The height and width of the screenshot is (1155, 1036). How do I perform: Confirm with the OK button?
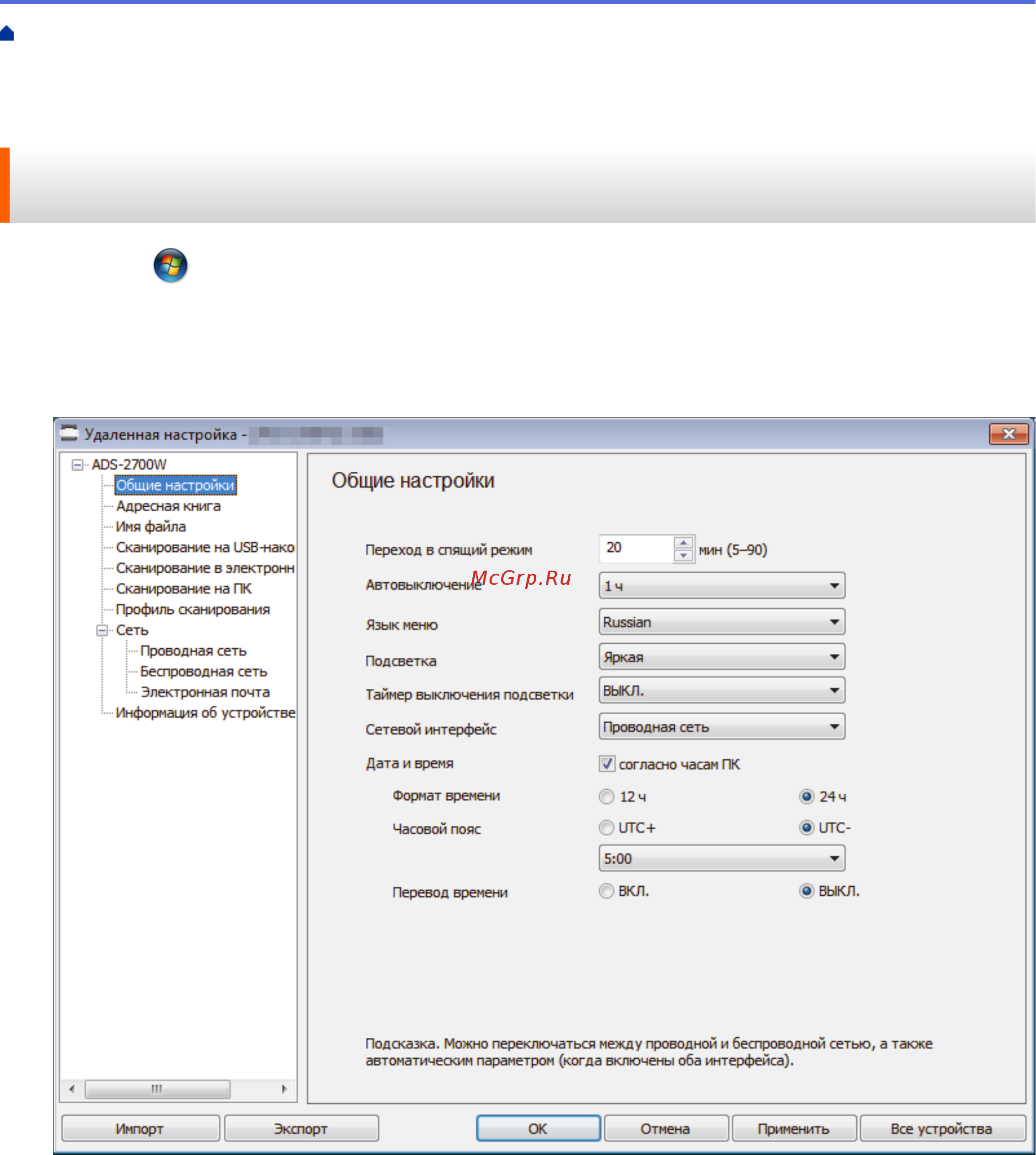pyautogui.click(x=538, y=1128)
